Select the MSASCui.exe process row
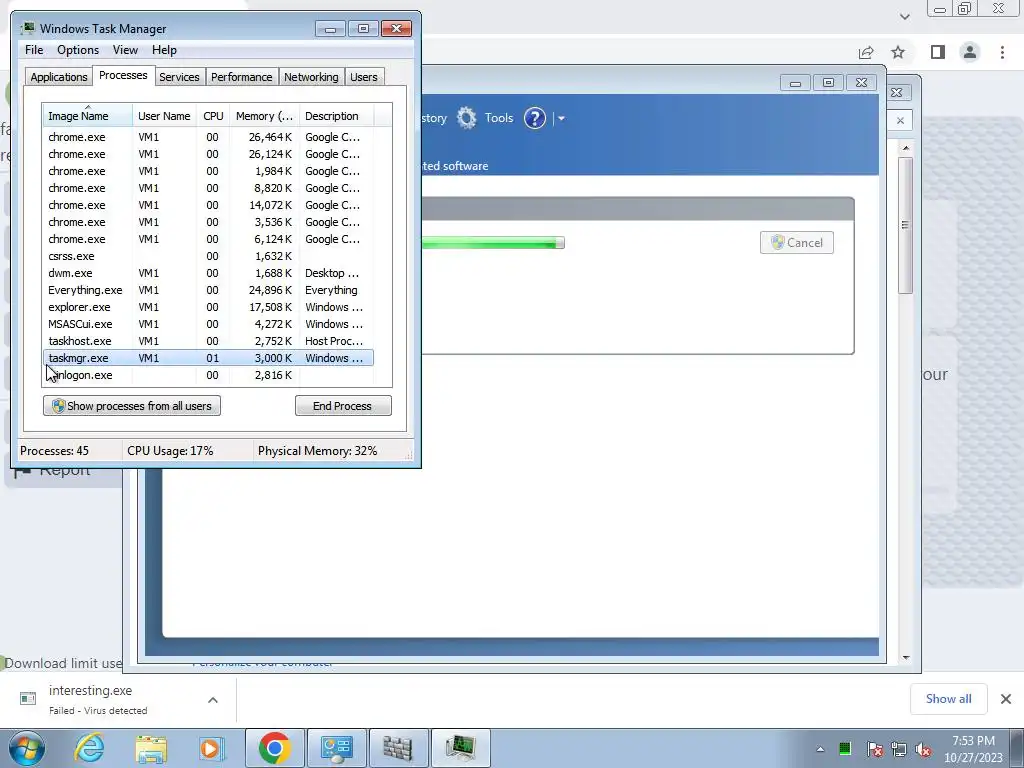The width and height of the screenshot is (1024, 768). coord(208,324)
